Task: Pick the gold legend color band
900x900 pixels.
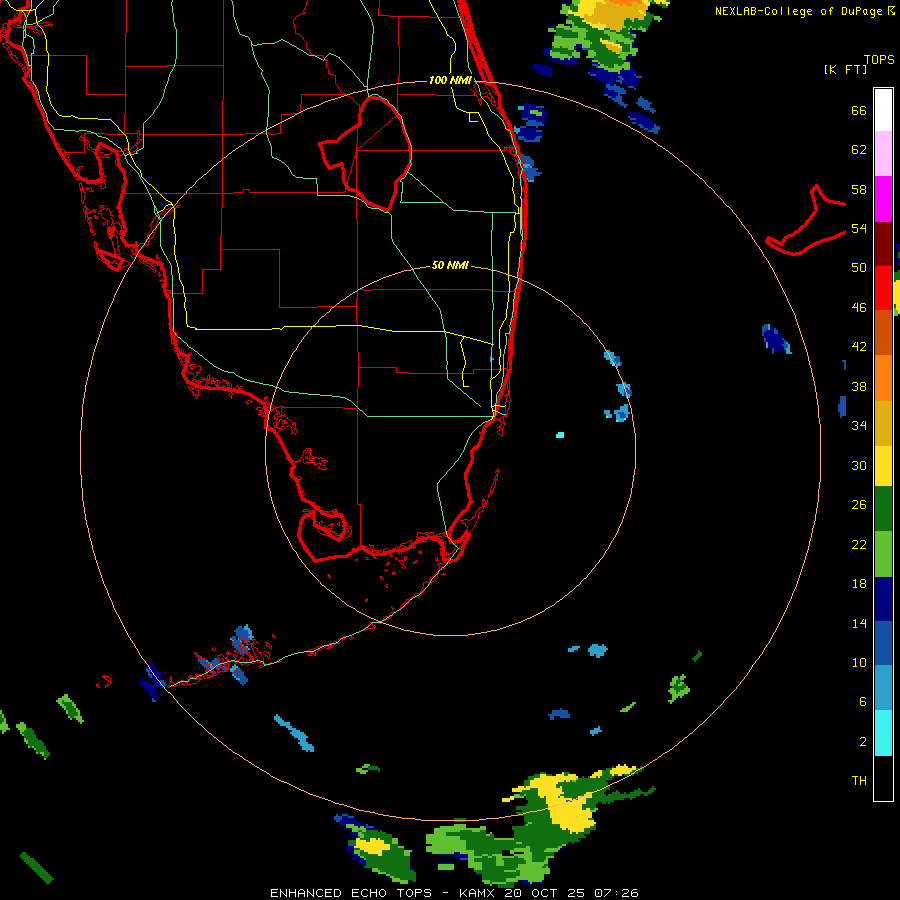Action: [x=883, y=423]
